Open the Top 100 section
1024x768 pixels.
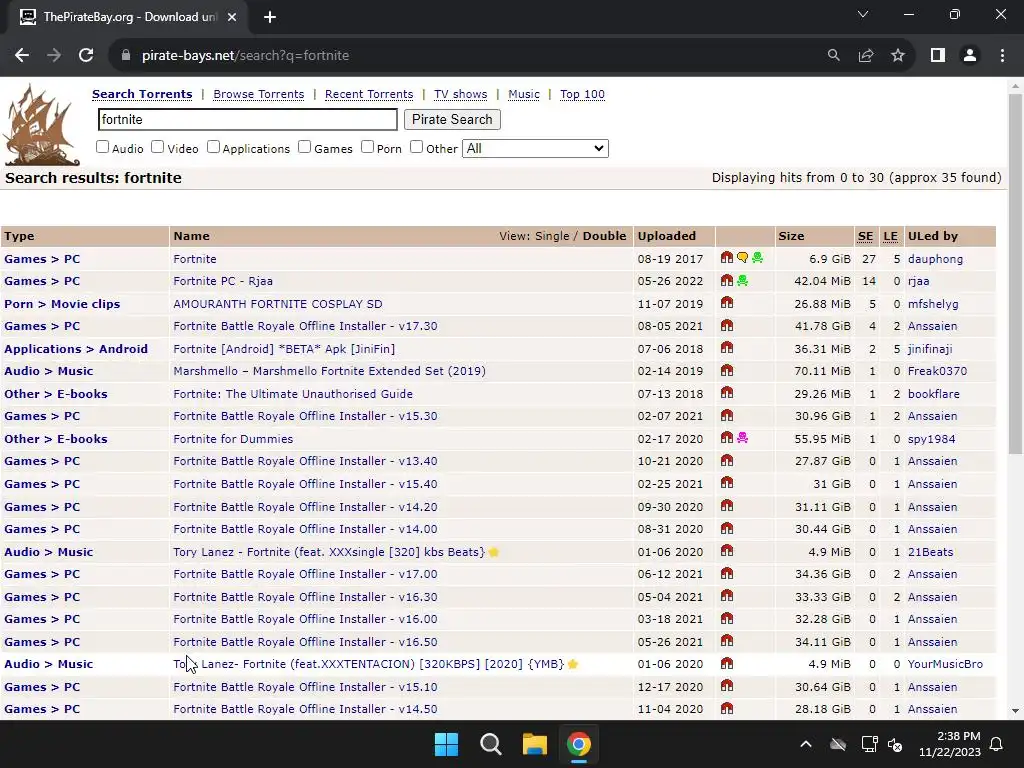click(583, 94)
